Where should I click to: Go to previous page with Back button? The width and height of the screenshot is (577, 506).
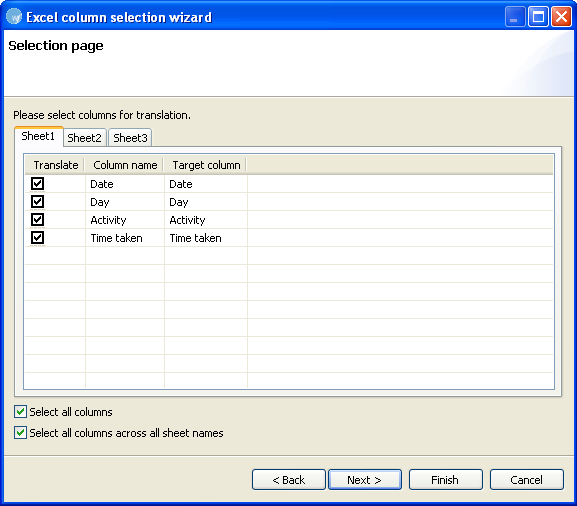289,480
